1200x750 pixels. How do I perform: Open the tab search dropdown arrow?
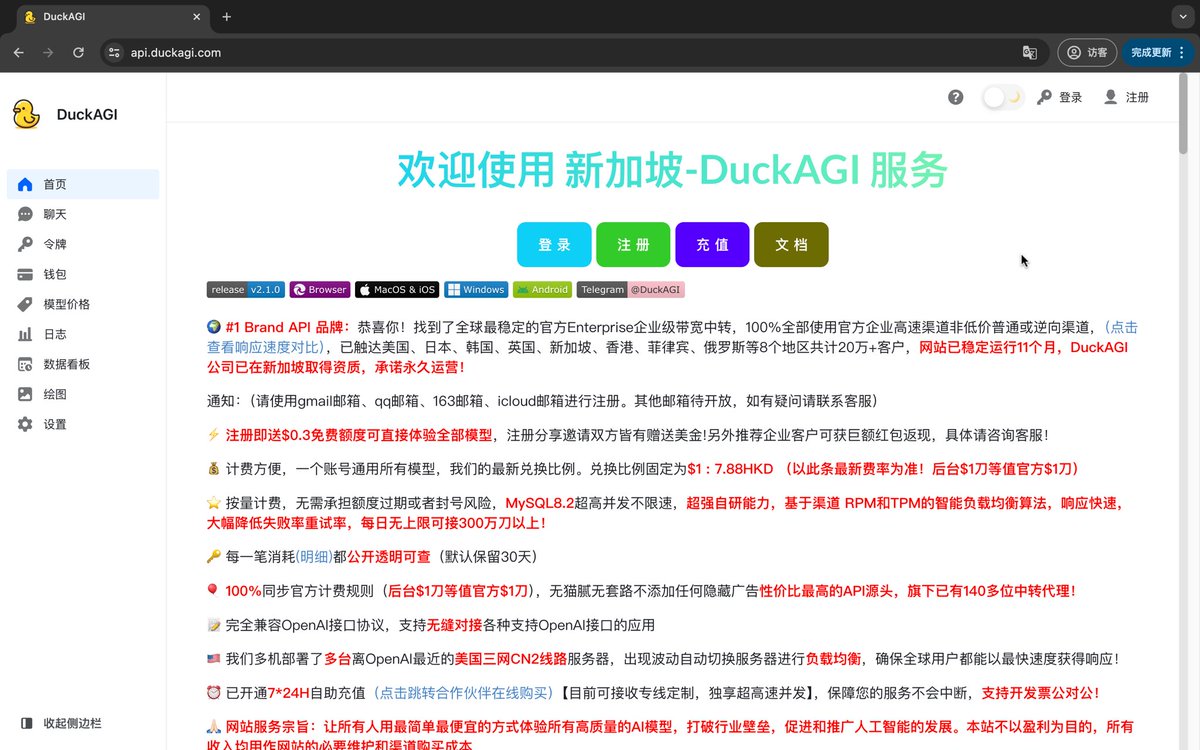[1183, 17]
